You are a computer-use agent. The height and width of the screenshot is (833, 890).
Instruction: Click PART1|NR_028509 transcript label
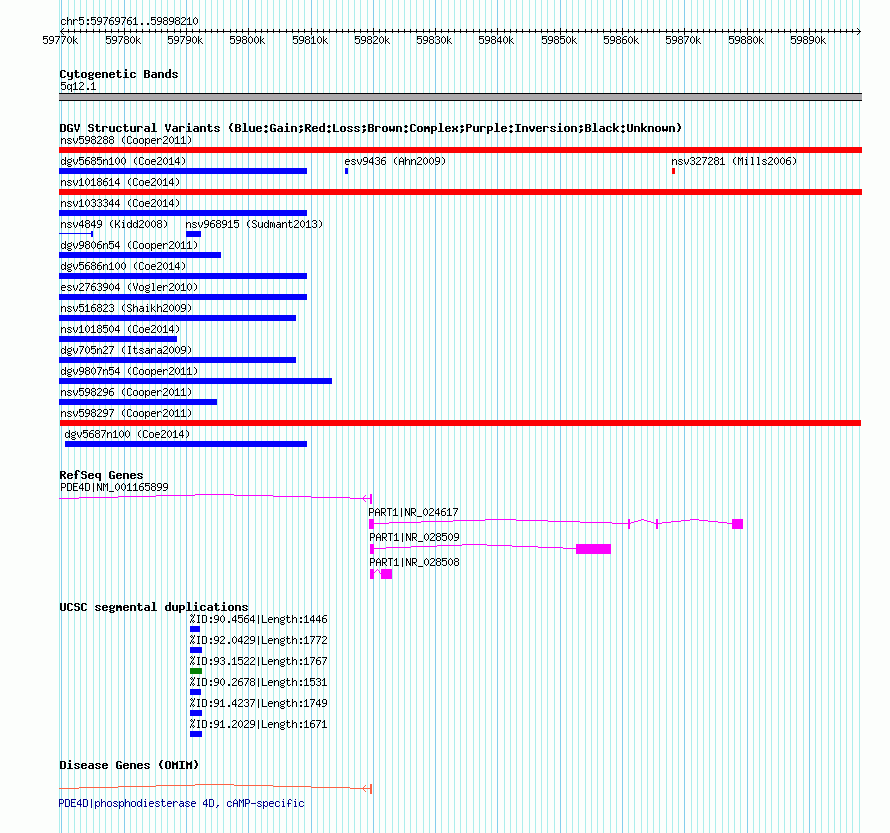[414, 537]
